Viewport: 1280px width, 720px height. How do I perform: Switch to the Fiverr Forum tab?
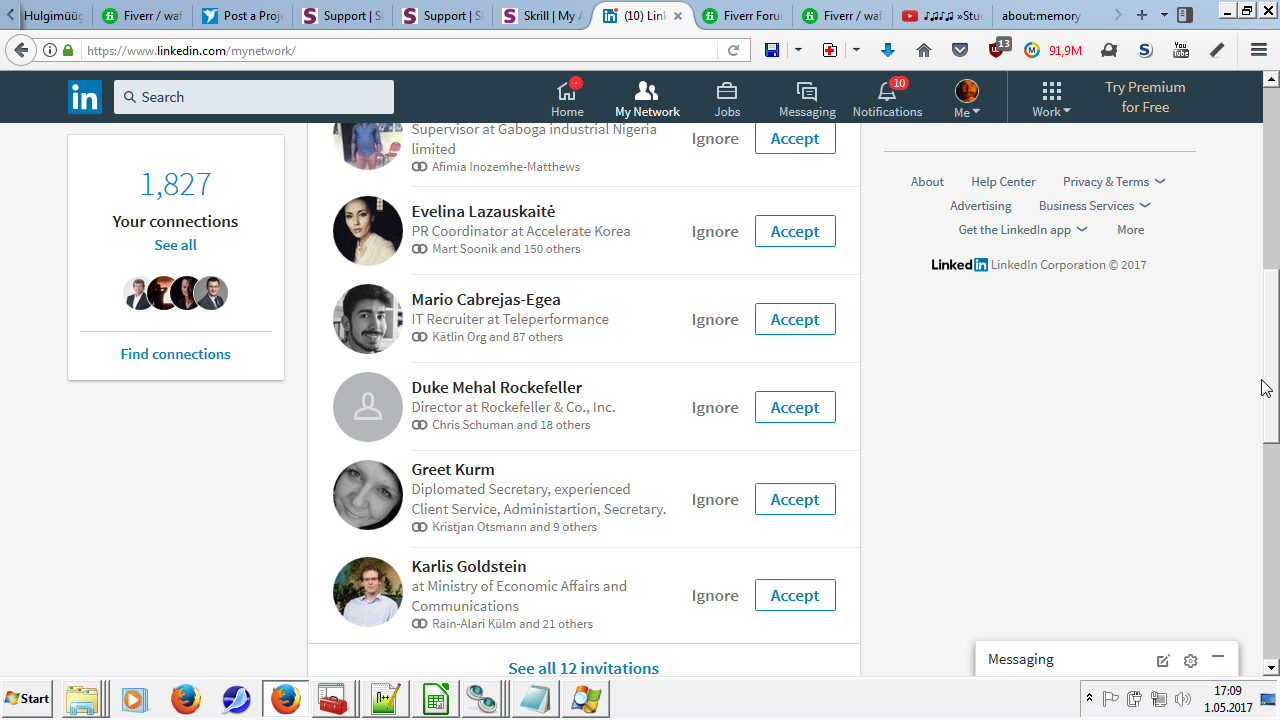(x=741, y=16)
